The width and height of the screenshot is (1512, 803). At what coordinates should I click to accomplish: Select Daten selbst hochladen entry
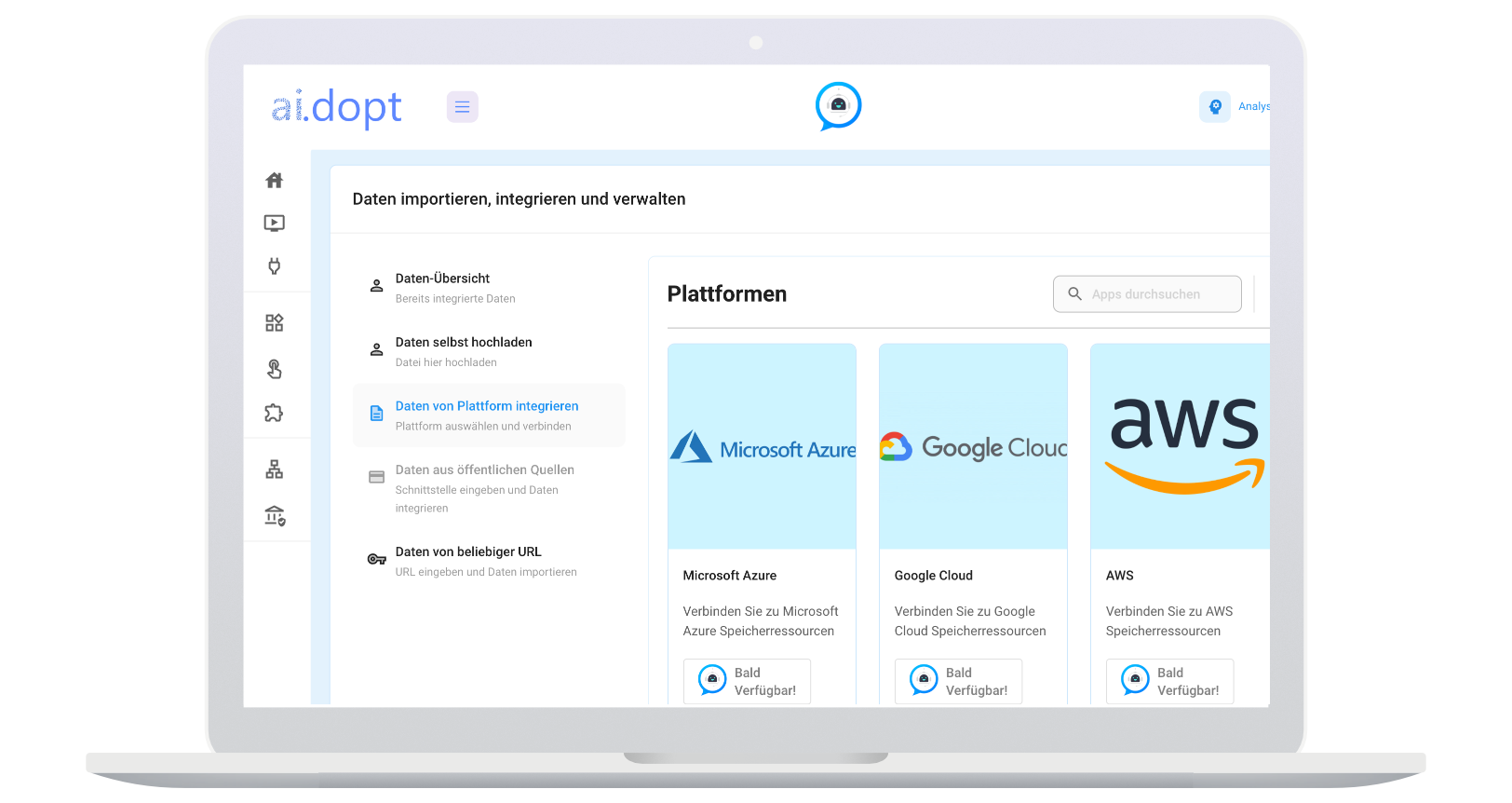489,351
